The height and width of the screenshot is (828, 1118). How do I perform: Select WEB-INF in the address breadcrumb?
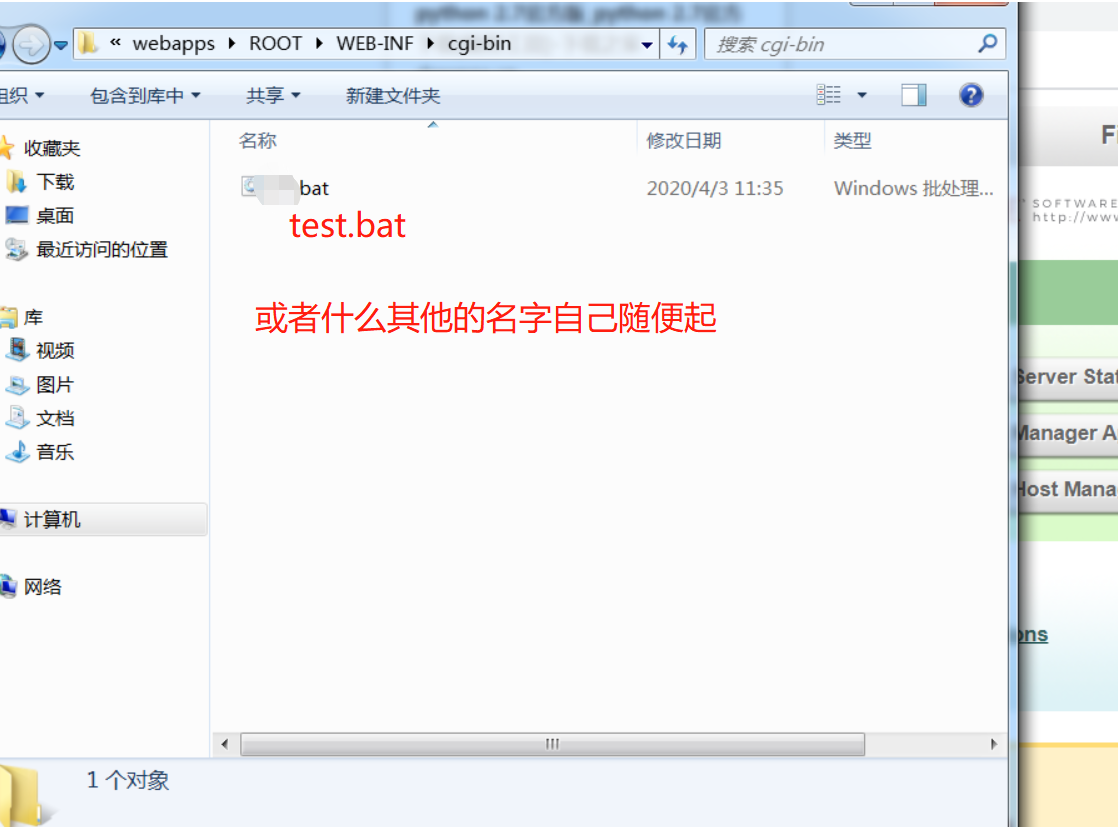375,44
